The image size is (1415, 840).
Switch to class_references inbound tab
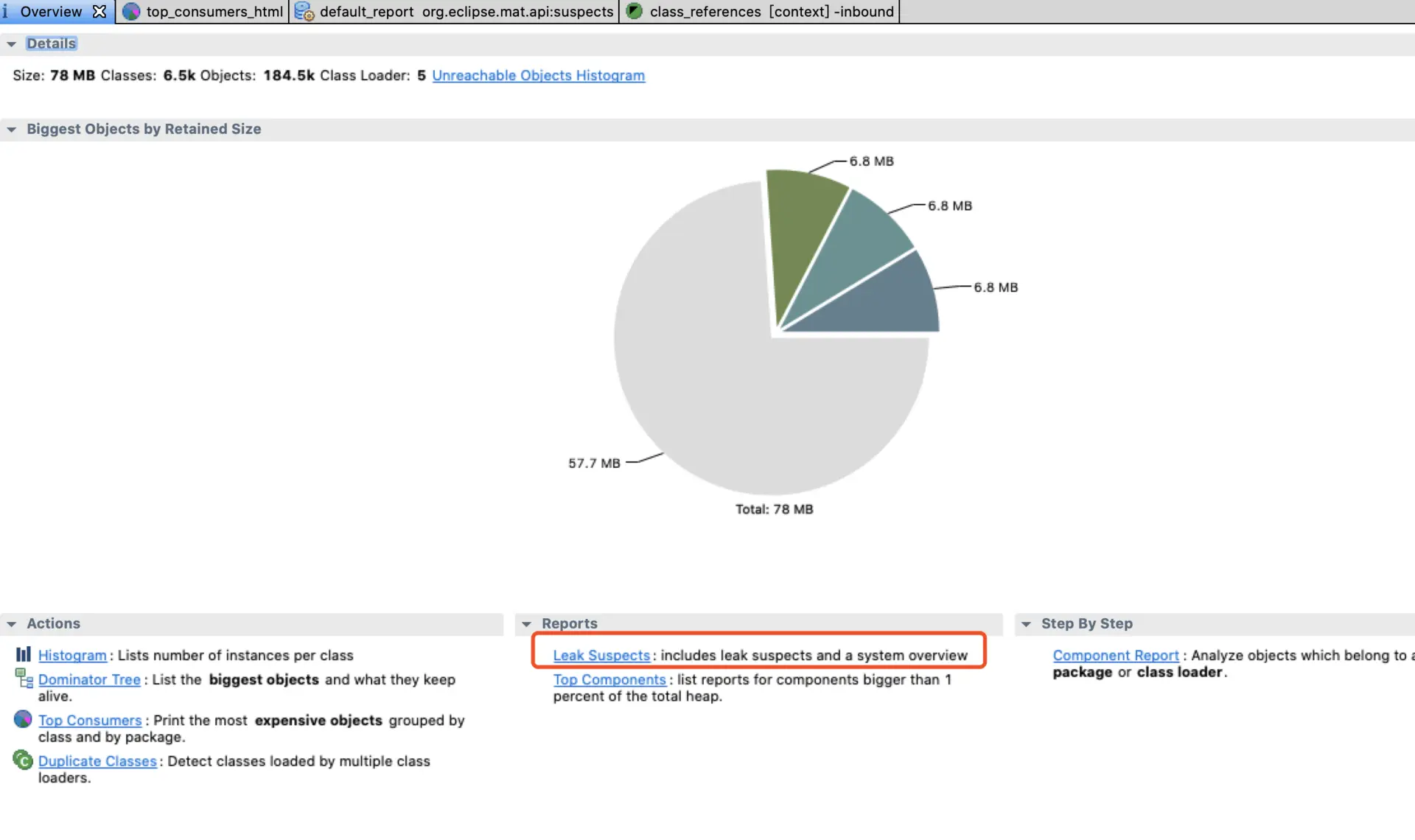(771, 11)
